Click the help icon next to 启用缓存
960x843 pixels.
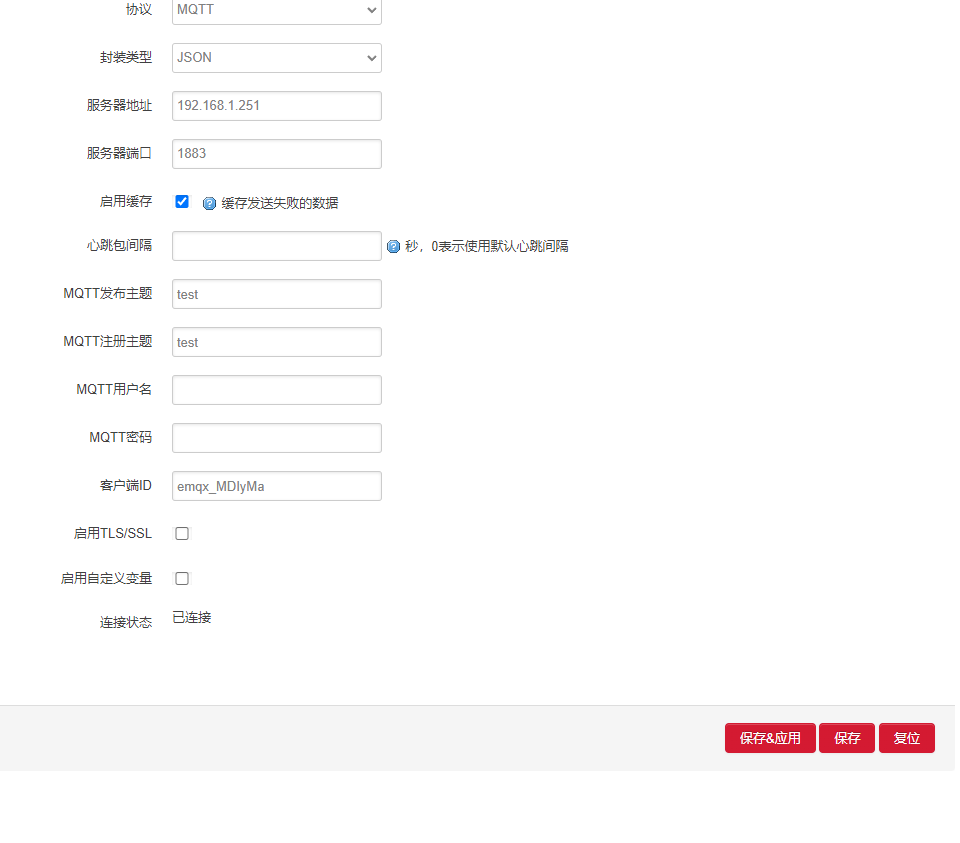tap(209, 202)
